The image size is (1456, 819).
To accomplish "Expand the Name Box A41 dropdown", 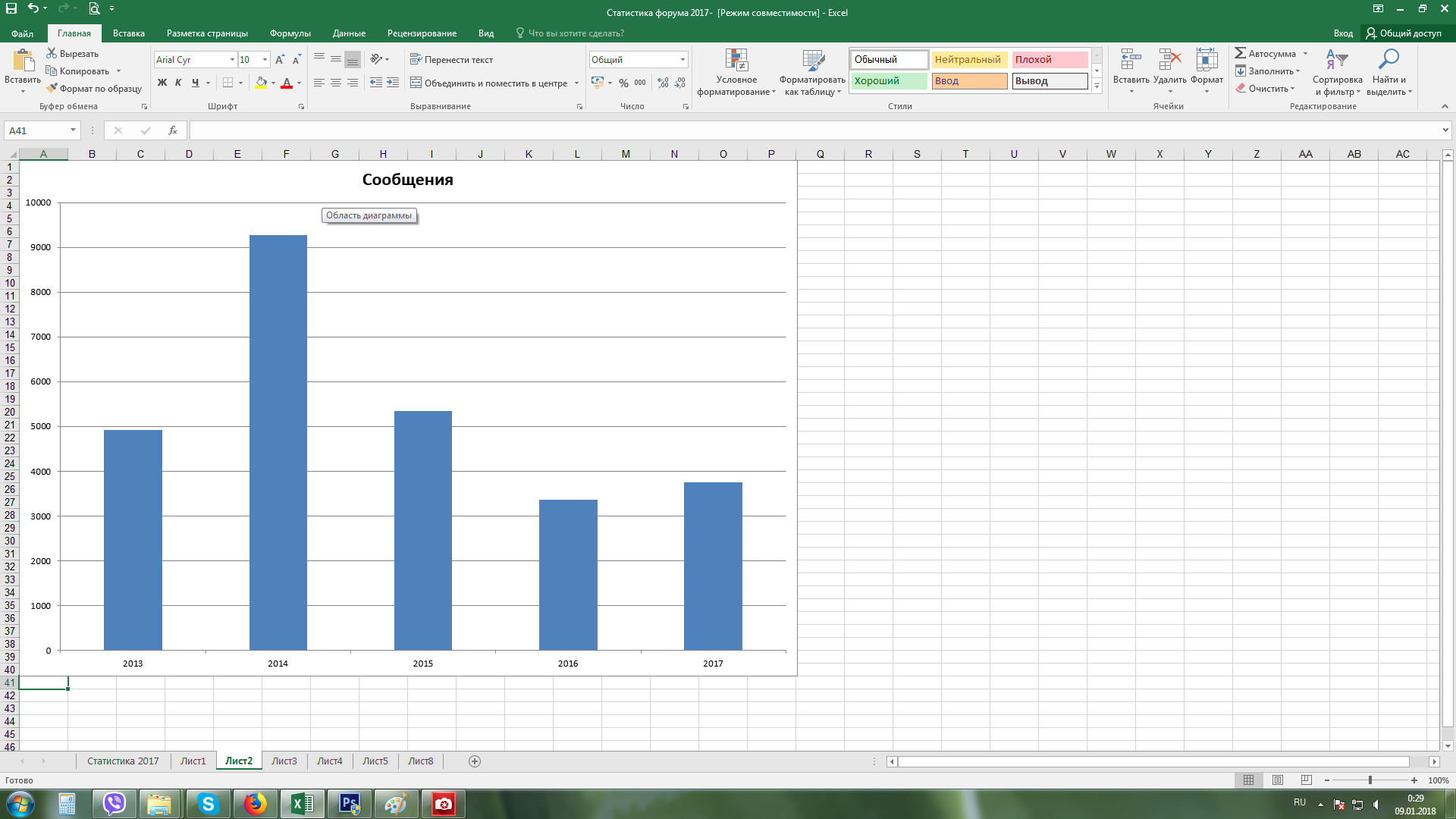I will [73, 130].
